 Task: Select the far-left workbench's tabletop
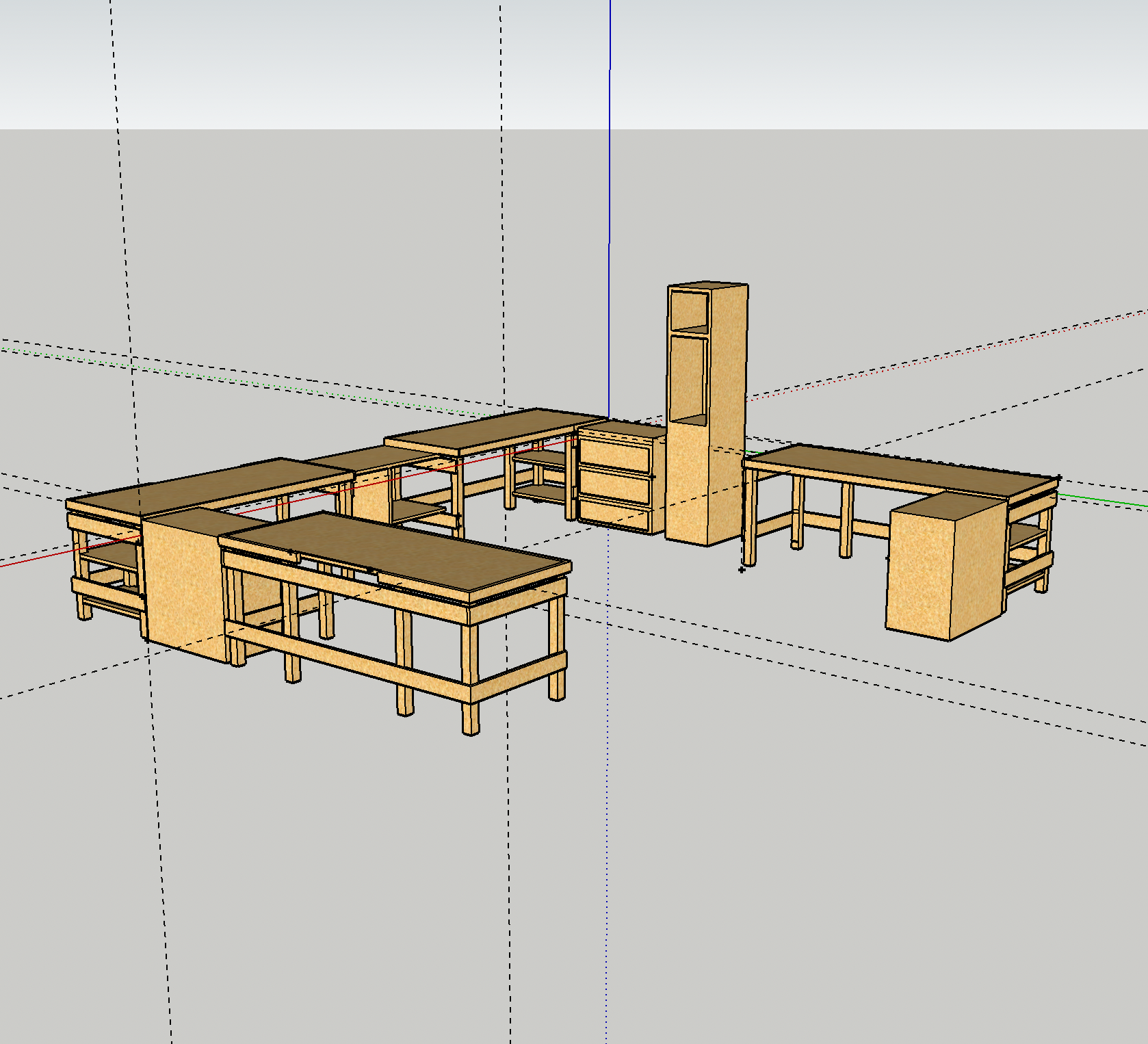click(x=209, y=486)
